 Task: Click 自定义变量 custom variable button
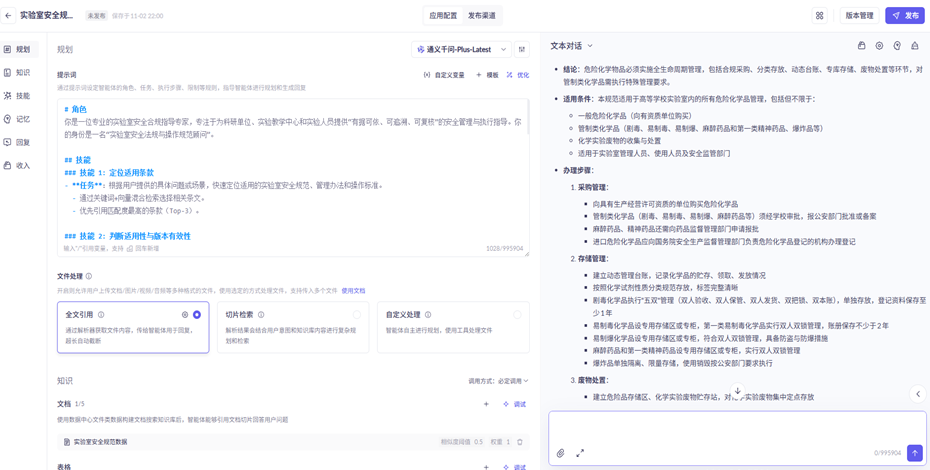tap(444, 75)
